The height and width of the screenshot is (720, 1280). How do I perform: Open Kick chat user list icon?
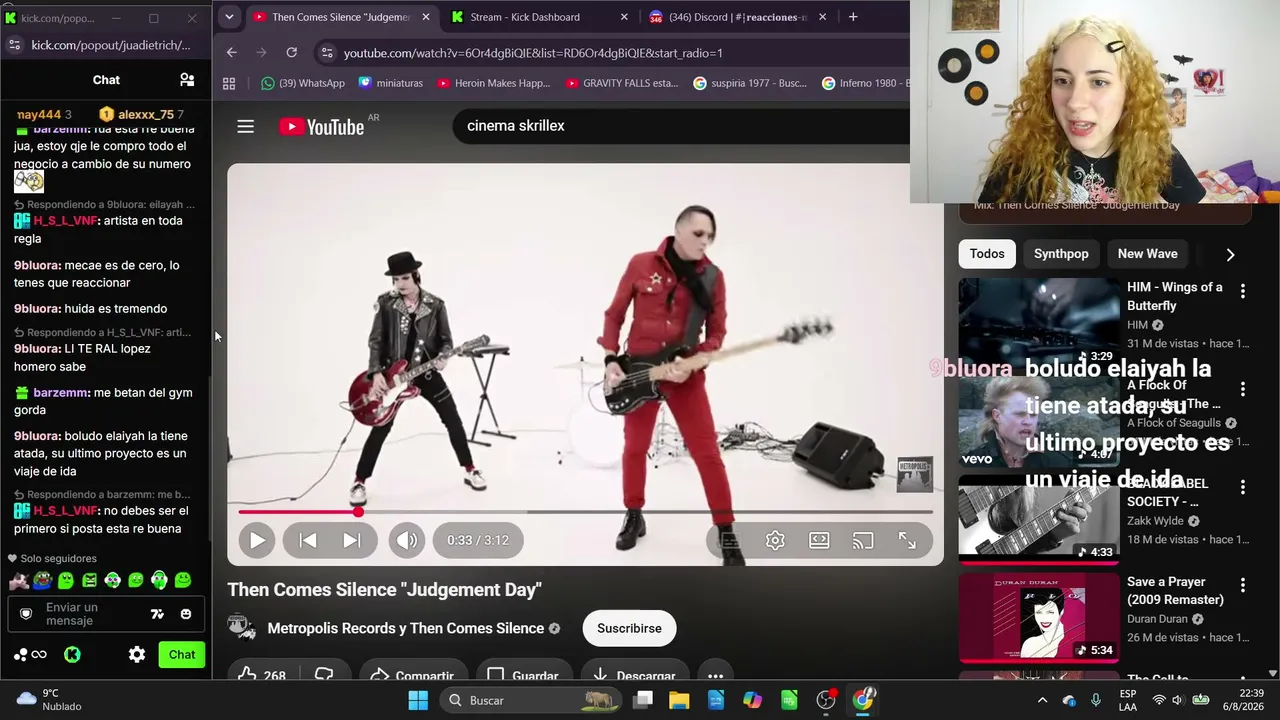[x=187, y=80]
